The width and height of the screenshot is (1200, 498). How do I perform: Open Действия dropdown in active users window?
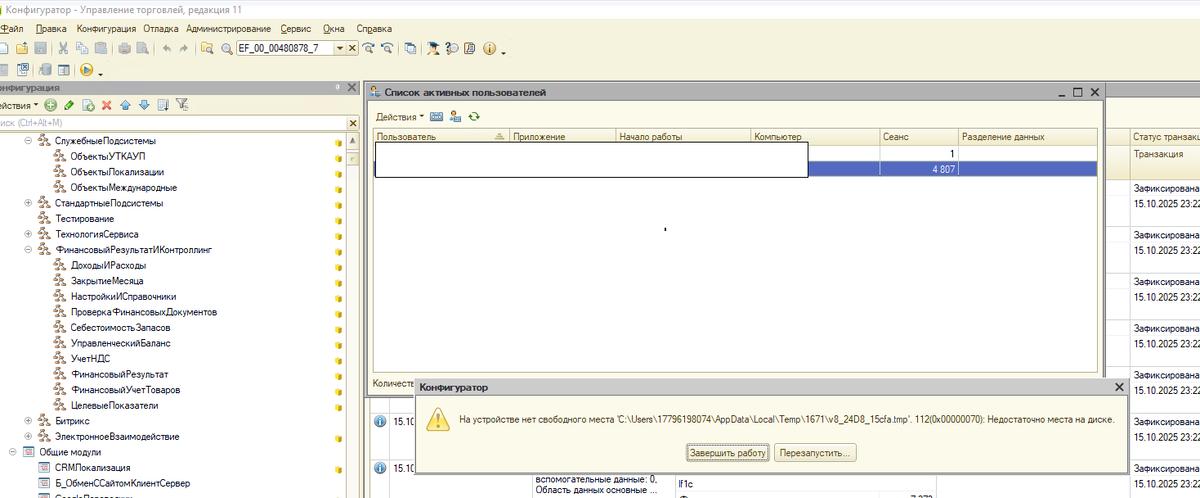[x=400, y=116]
